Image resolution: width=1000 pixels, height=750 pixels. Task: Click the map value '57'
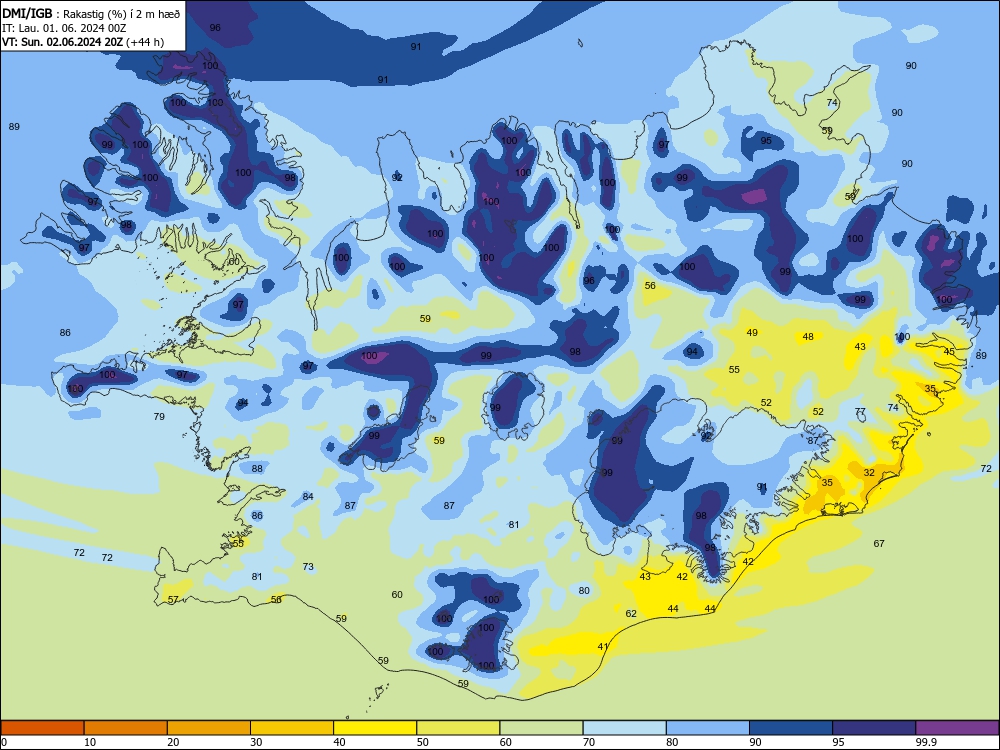click(173, 599)
